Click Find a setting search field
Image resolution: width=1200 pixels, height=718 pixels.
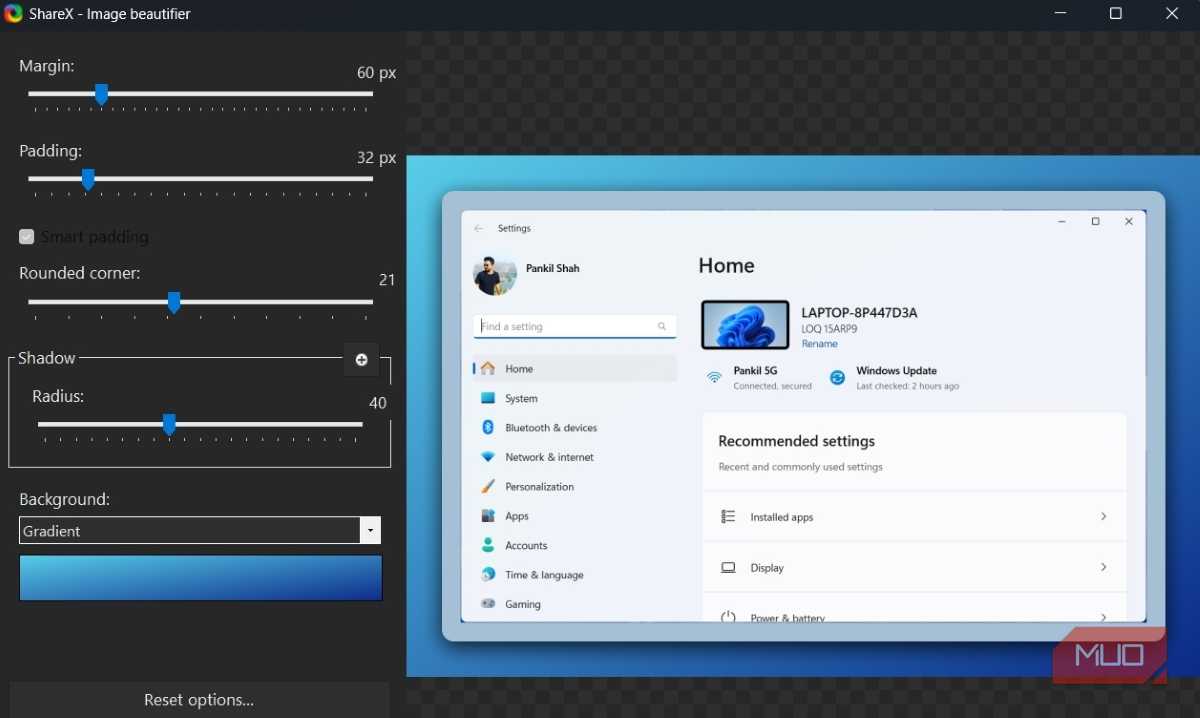point(575,326)
